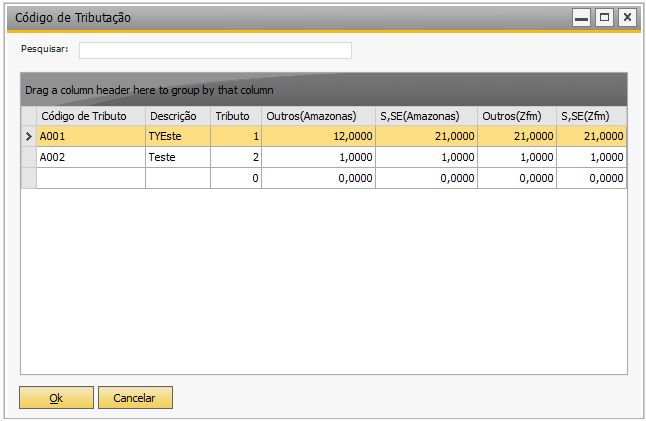Click Tributo value 2 in row A002
646x421 pixels.
point(236,157)
